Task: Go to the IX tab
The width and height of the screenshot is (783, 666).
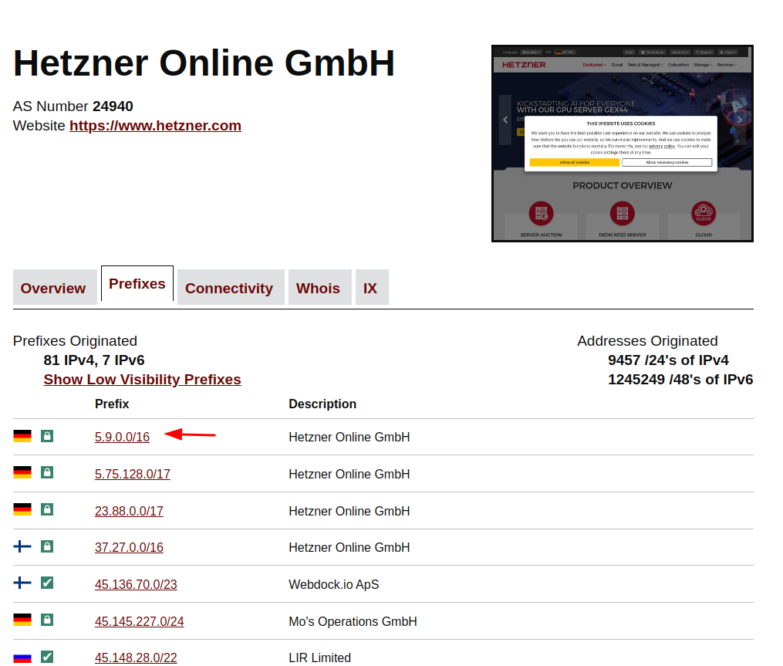Action: pos(372,288)
